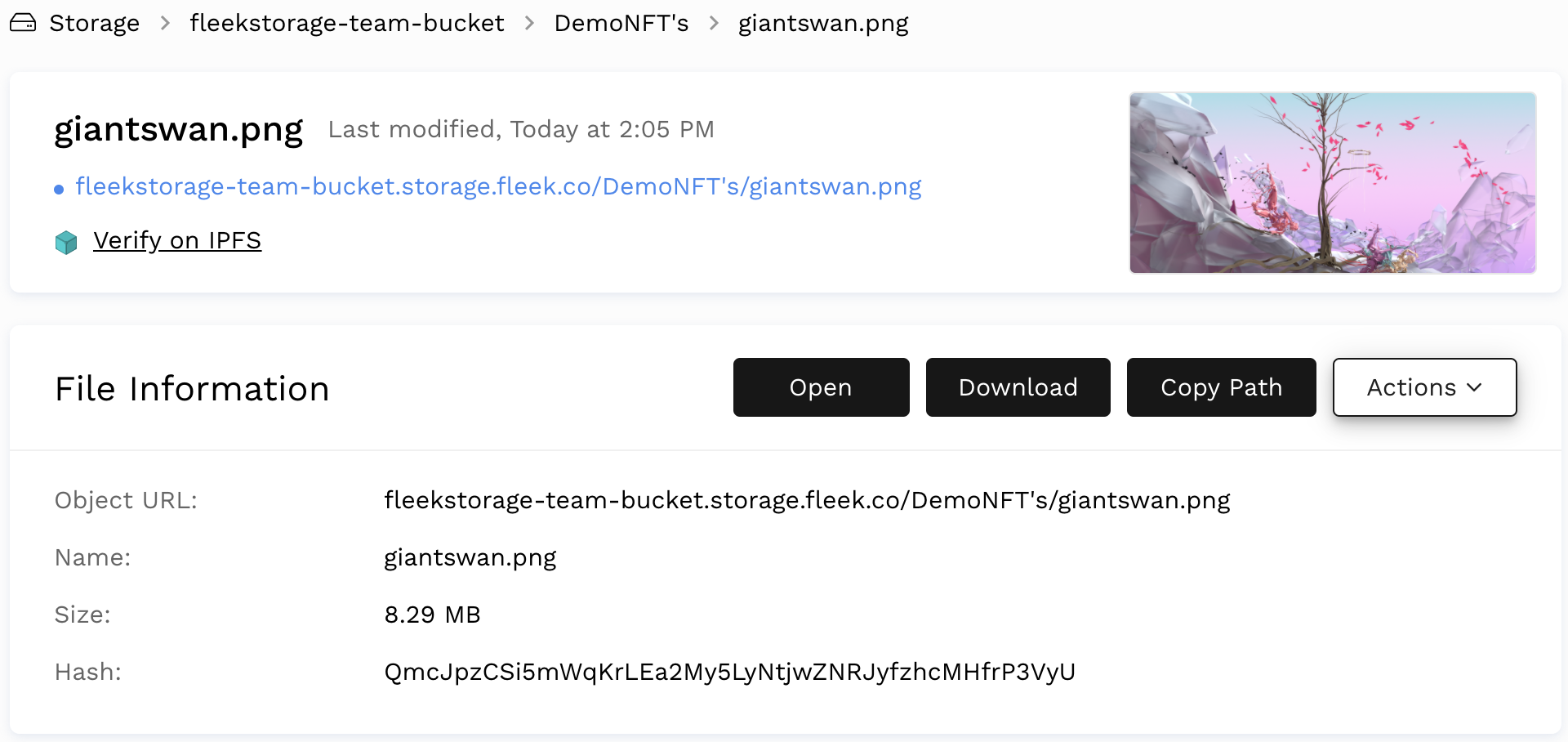Click the blue status dot beside file URL
This screenshot has height=742, width=1568.
[59, 190]
